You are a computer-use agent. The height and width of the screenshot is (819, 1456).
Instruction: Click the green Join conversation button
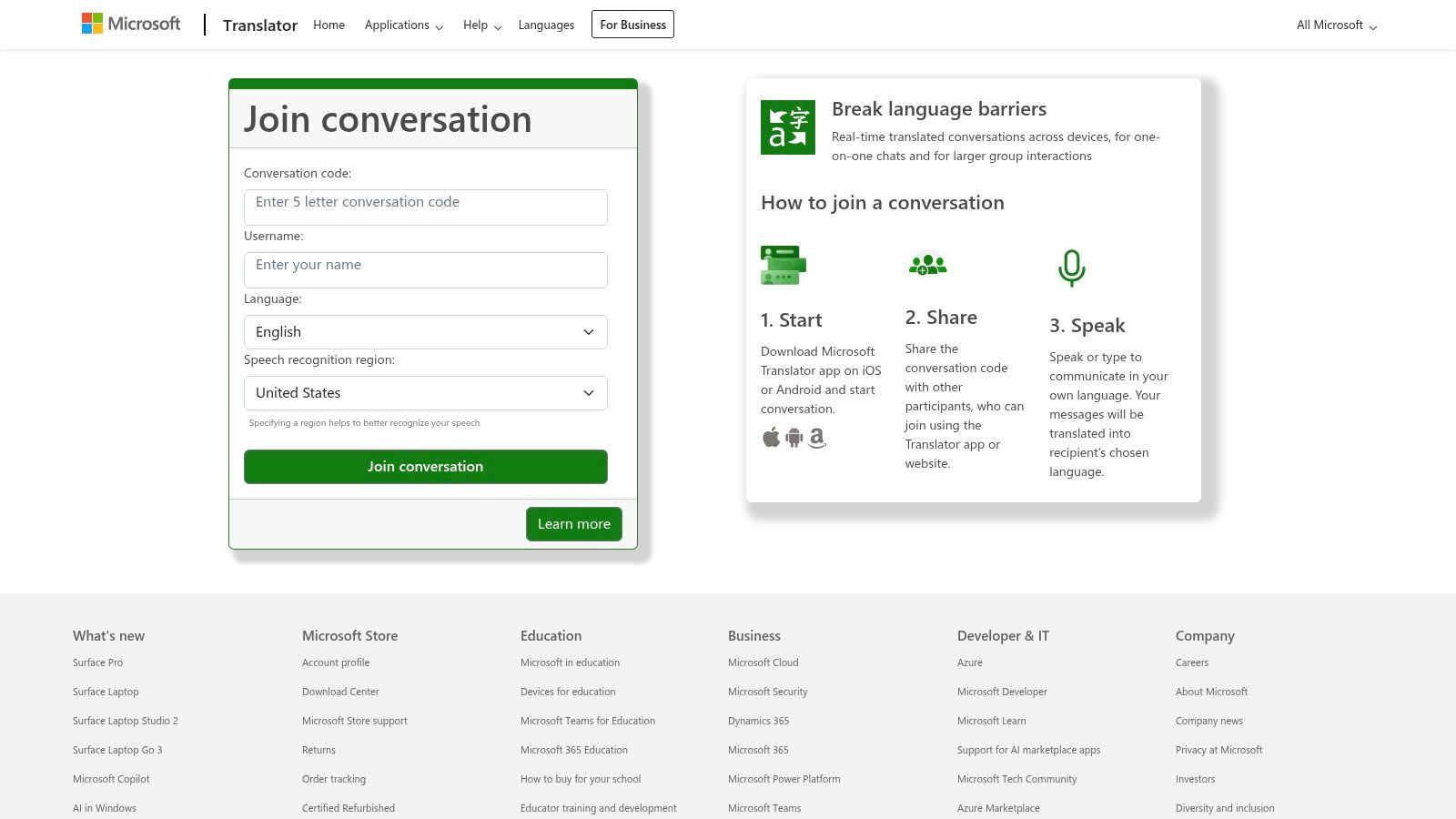coord(426,467)
